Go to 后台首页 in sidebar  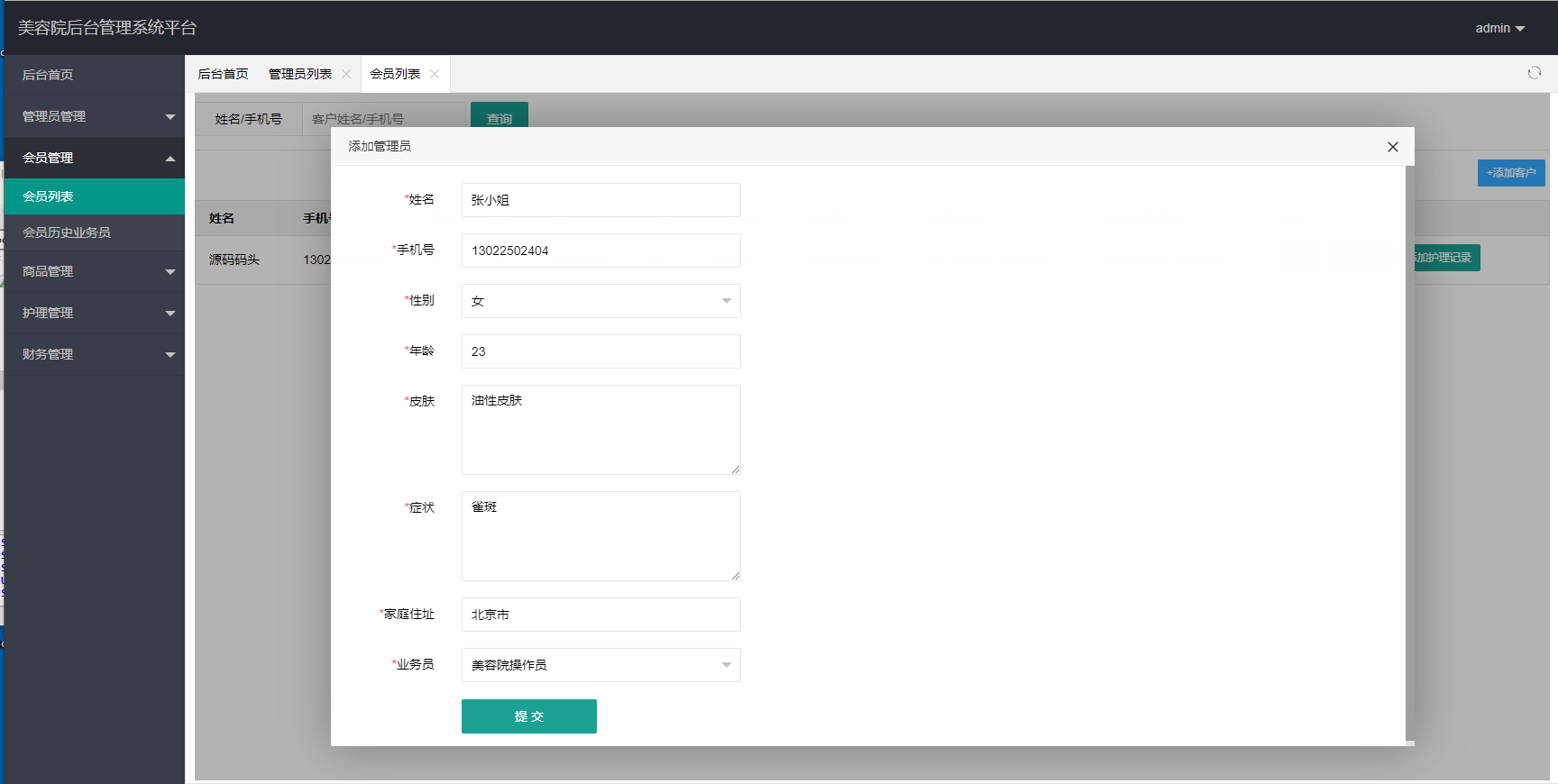(95, 75)
